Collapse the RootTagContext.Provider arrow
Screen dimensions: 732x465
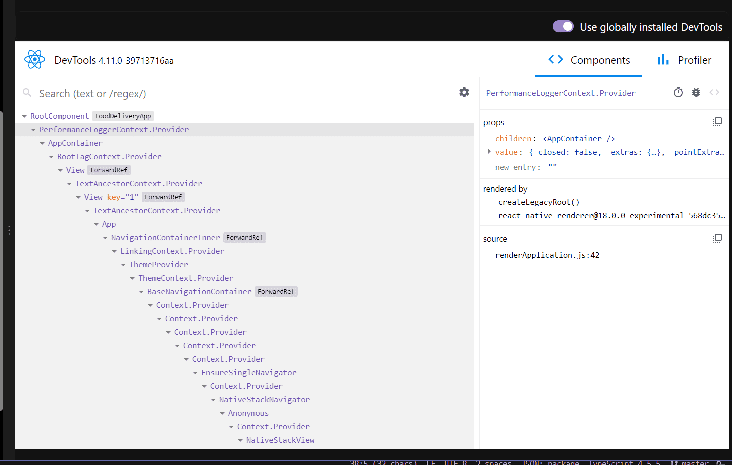click(x=51, y=157)
